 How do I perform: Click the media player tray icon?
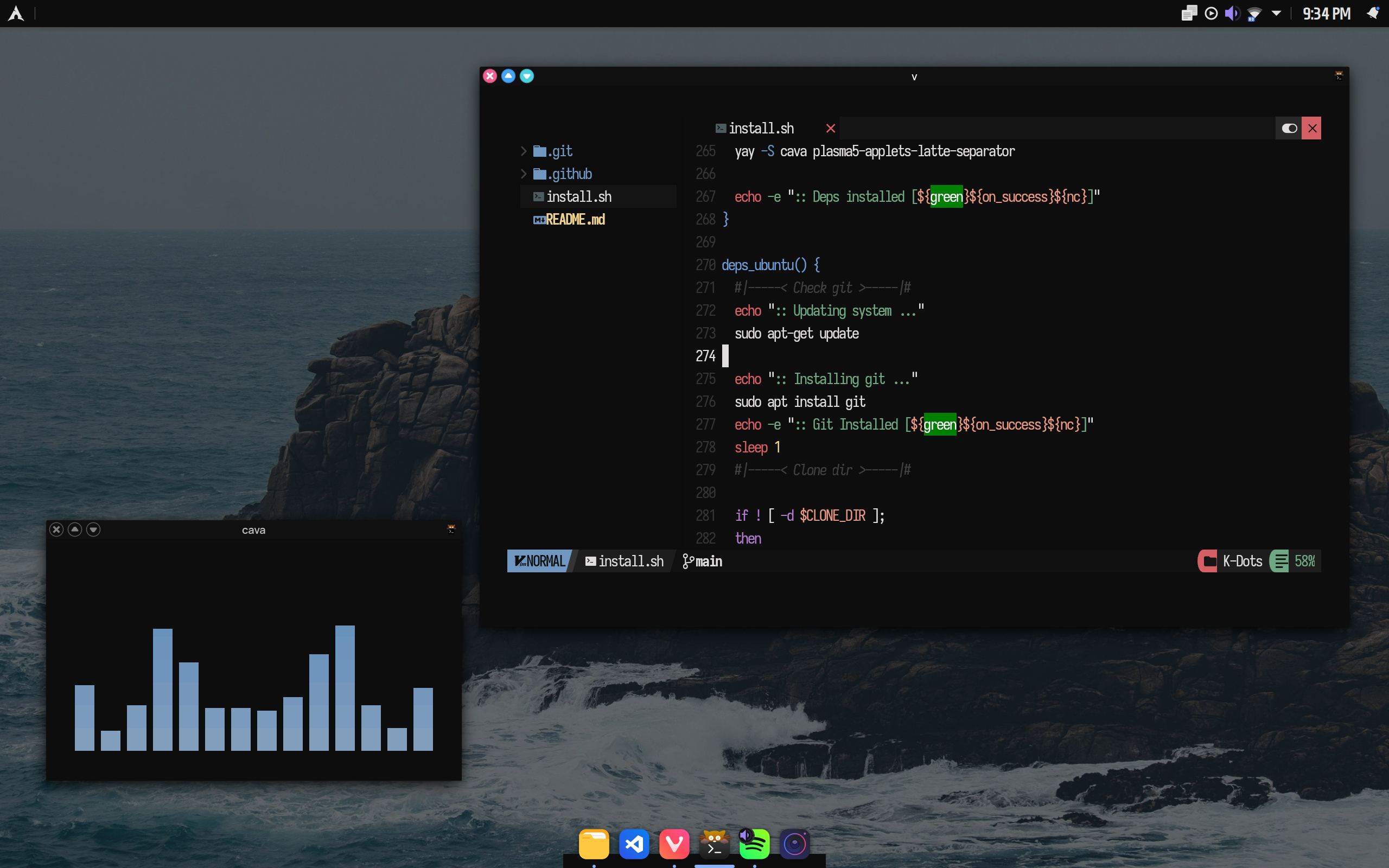coord(1210,13)
